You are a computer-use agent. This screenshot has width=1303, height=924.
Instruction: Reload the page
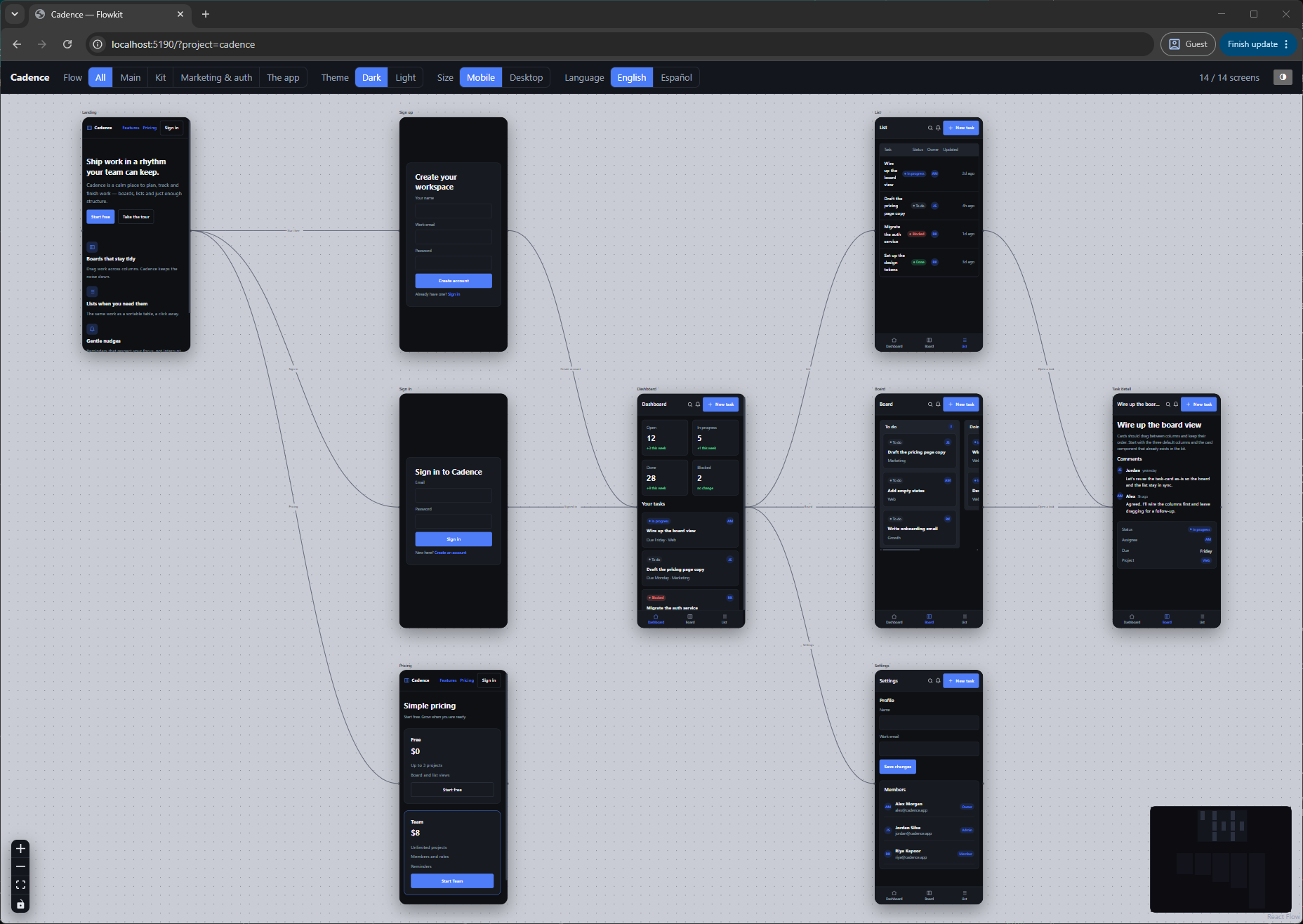(x=67, y=44)
